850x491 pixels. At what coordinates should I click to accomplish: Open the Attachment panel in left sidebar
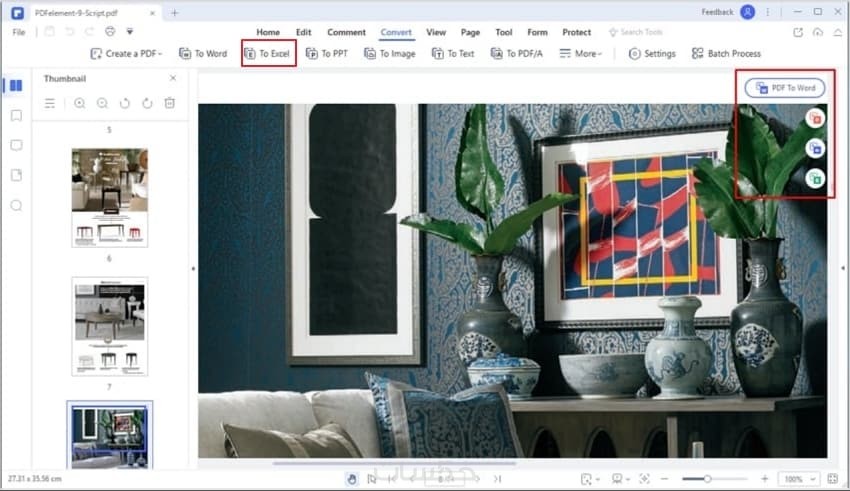pos(17,175)
